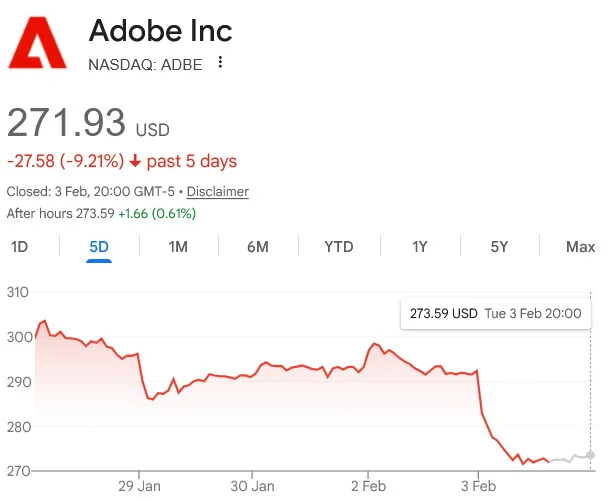
Task: Switch to the 1D time range
Action: click(x=19, y=247)
